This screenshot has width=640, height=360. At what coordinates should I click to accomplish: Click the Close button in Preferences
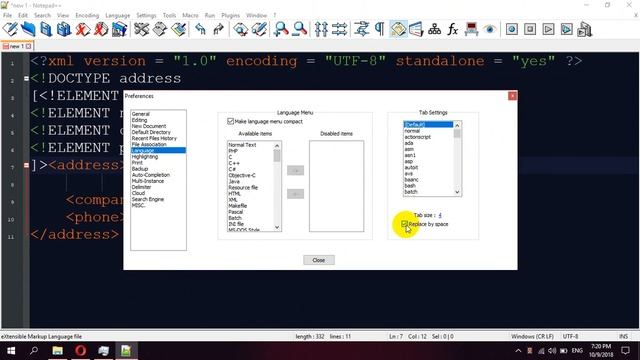click(319, 260)
